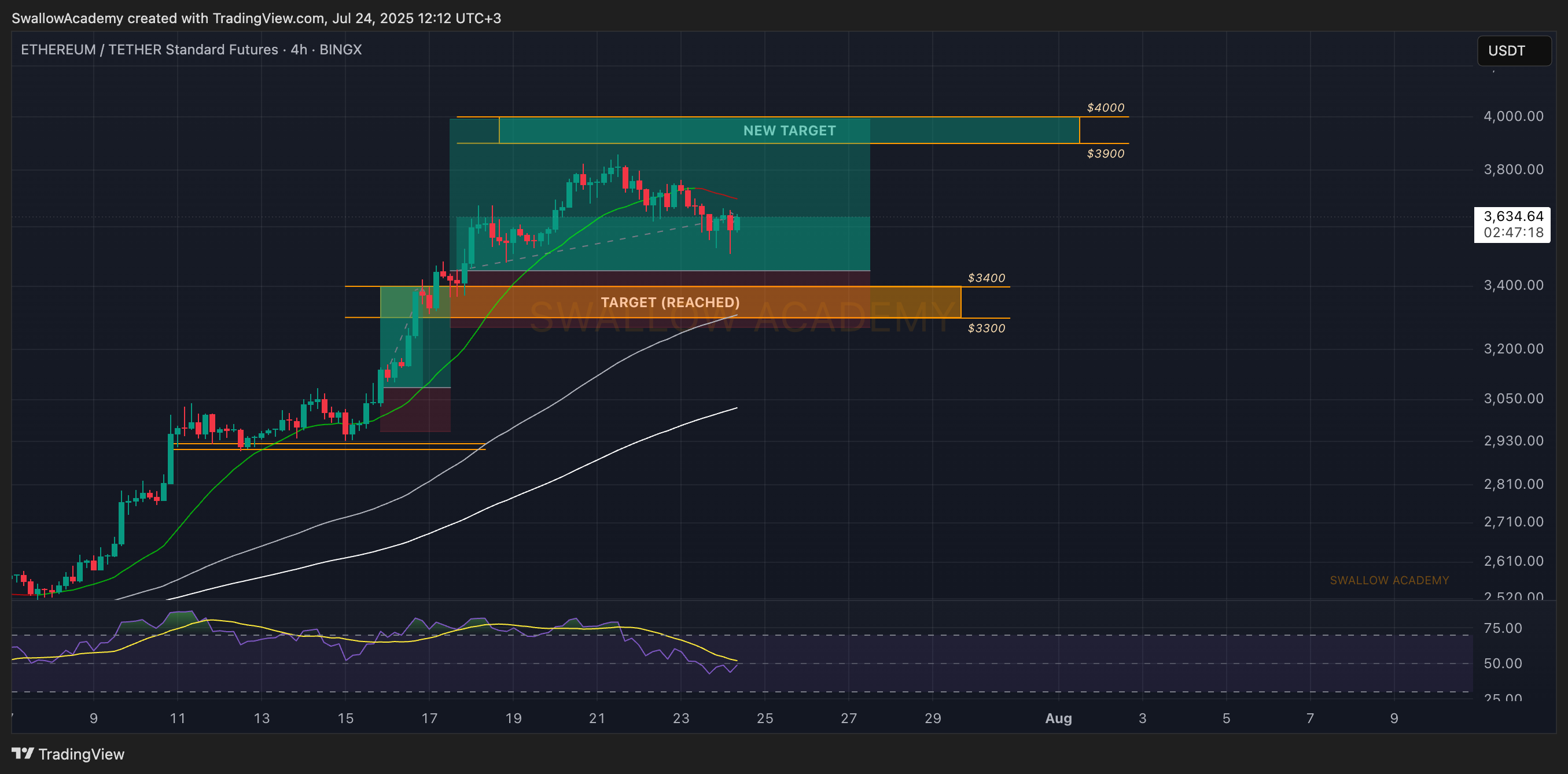Select the current price label 3,634.64
This screenshot has height=774, width=1568.
click(1512, 216)
